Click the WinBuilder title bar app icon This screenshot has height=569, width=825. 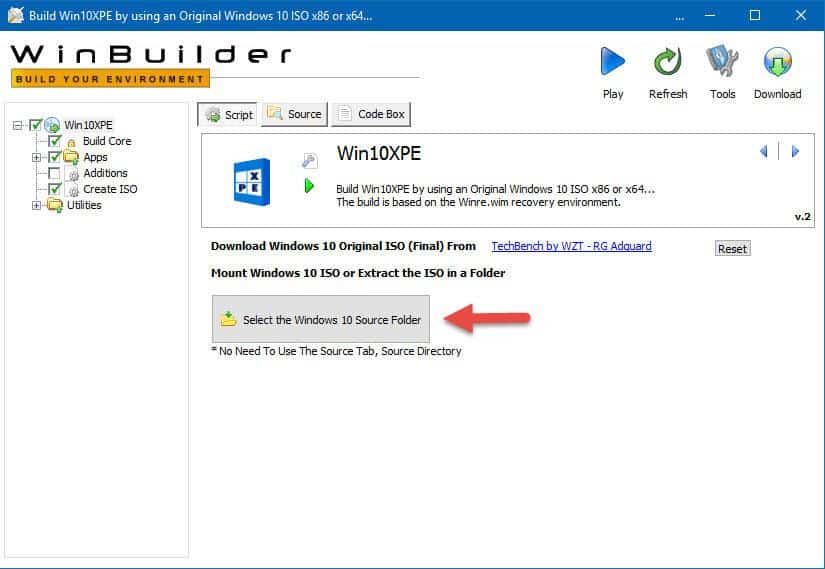point(16,15)
